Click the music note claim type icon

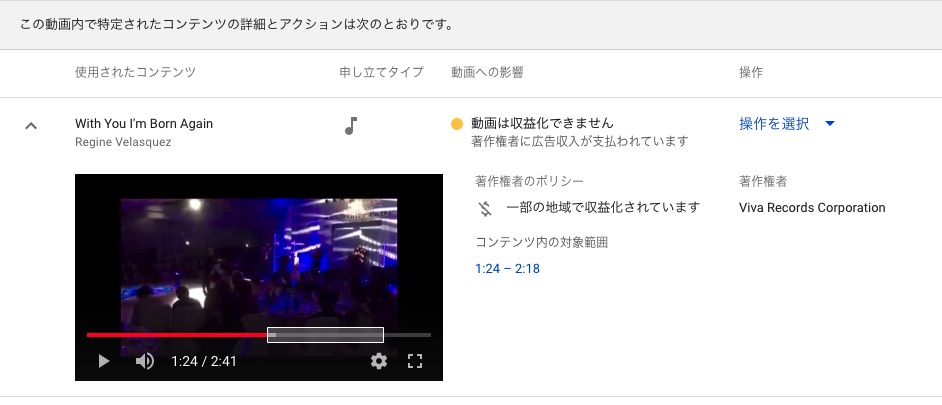351,126
